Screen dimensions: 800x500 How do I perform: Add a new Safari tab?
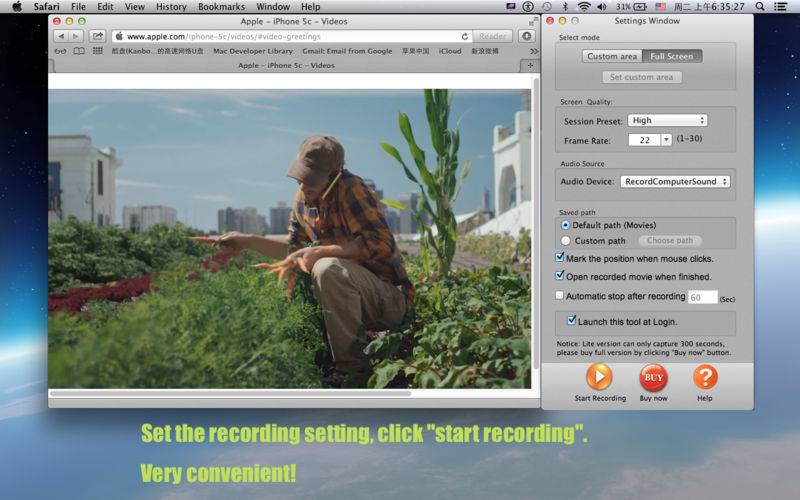click(530, 65)
